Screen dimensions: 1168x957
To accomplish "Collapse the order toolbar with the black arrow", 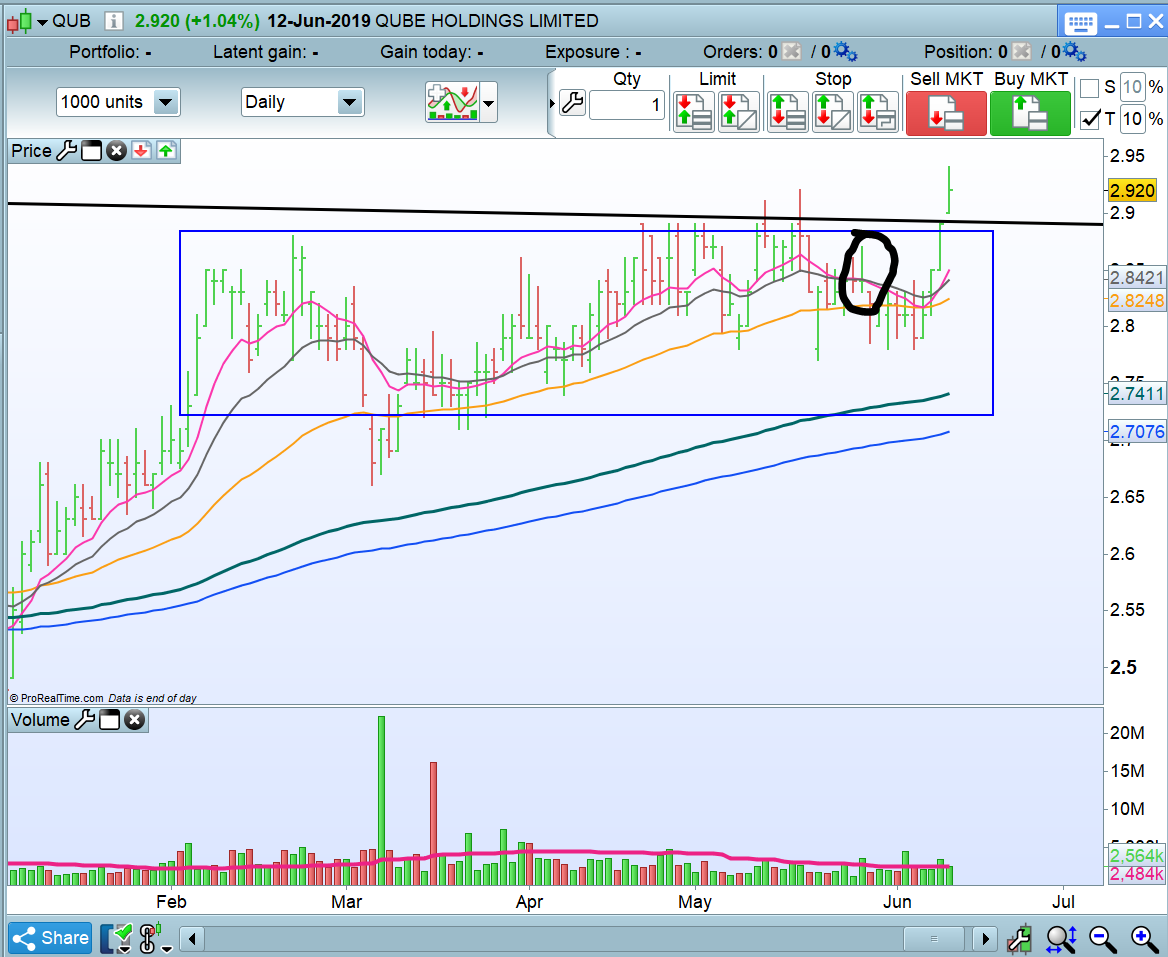I will click(x=552, y=103).
